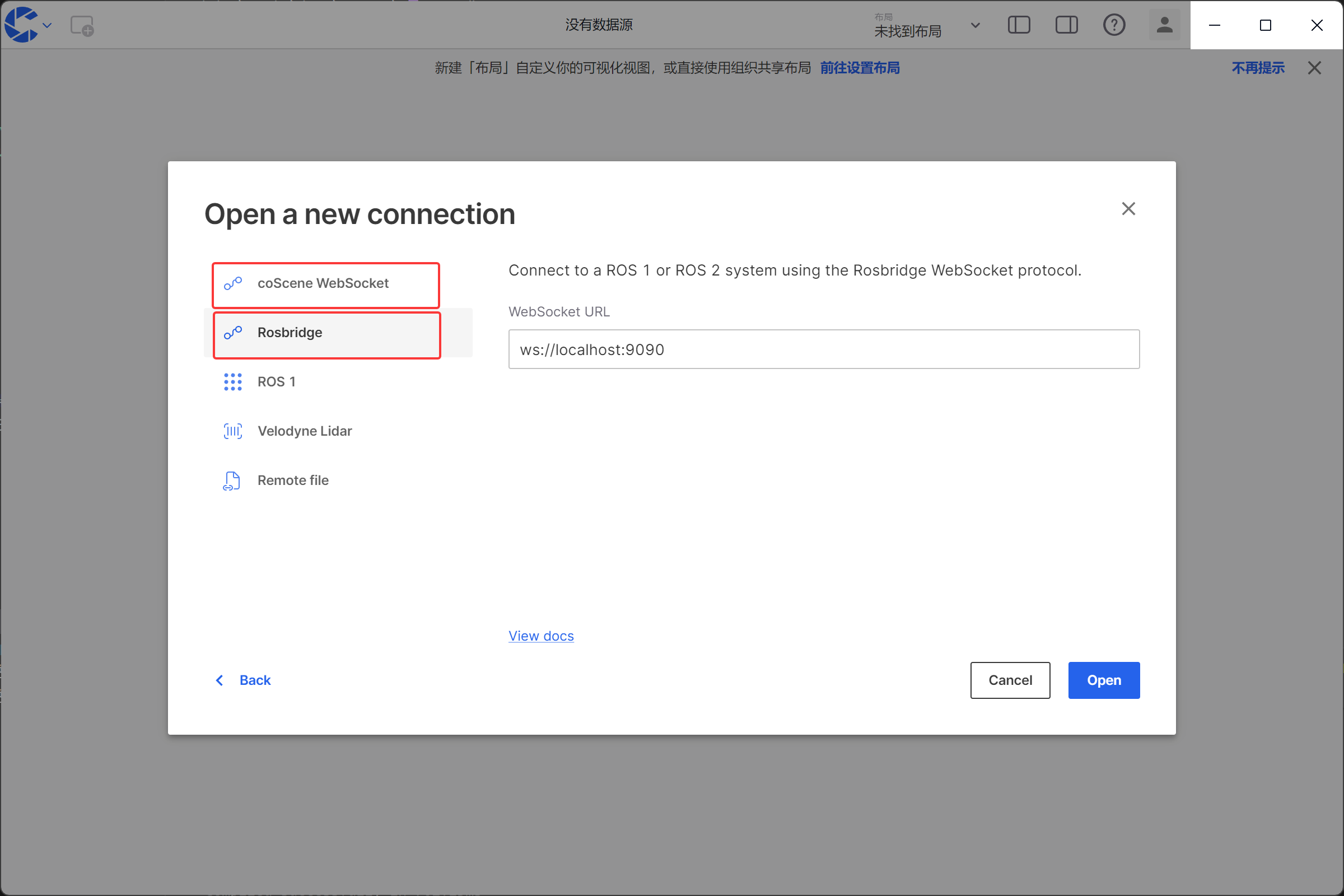Click the user account profile icon
The image size is (1344, 896).
tap(1164, 25)
